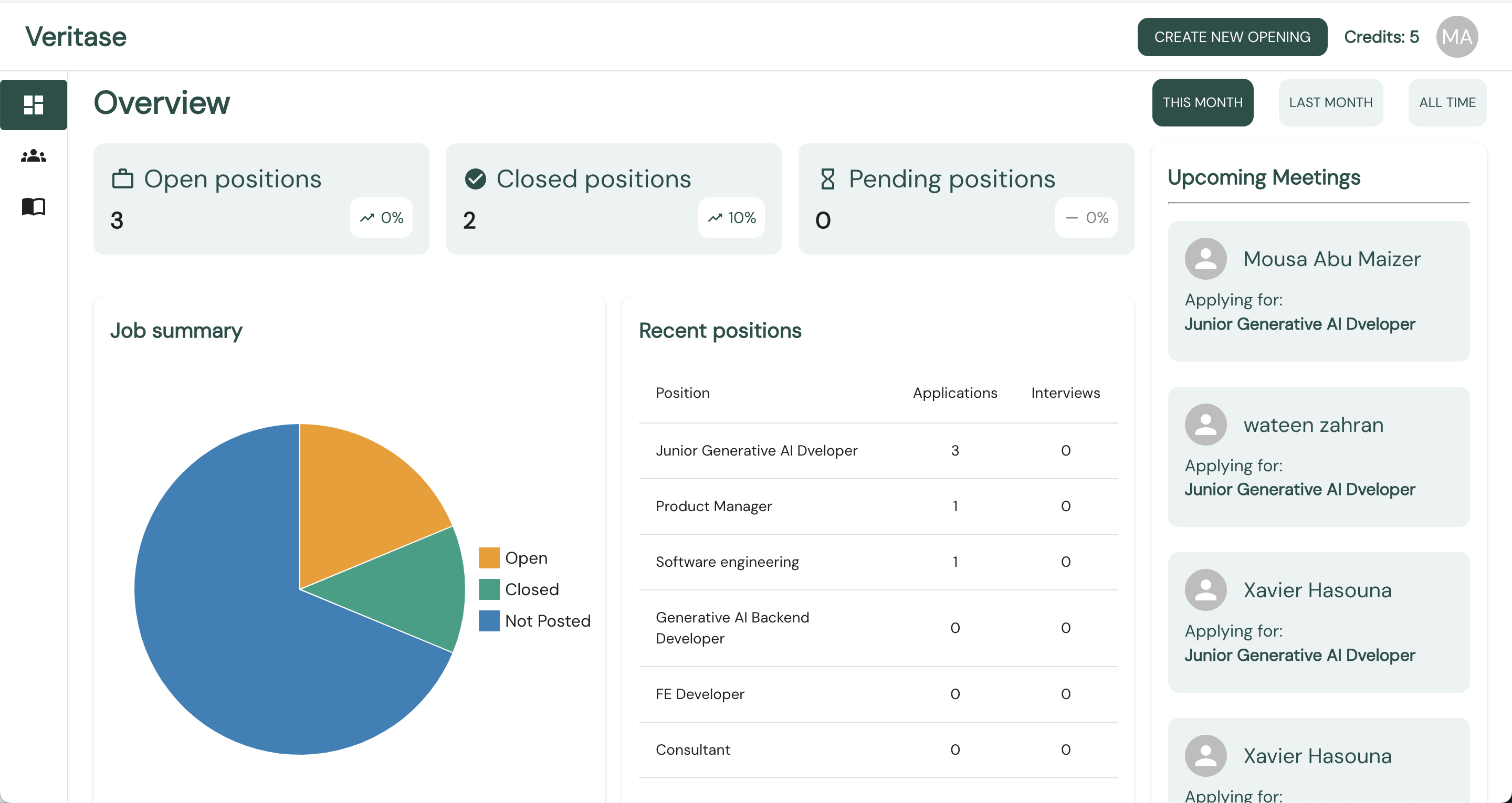The width and height of the screenshot is (1512, 803).
Task: Open wateen zahran's meeting card name
Action: (1314, 425)
